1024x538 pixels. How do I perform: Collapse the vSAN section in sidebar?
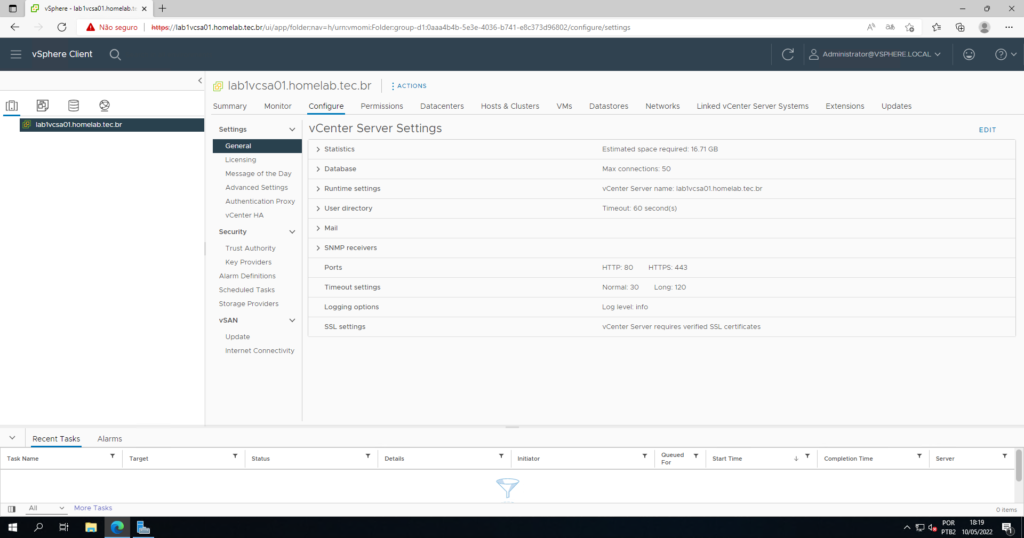click(292, 321)
